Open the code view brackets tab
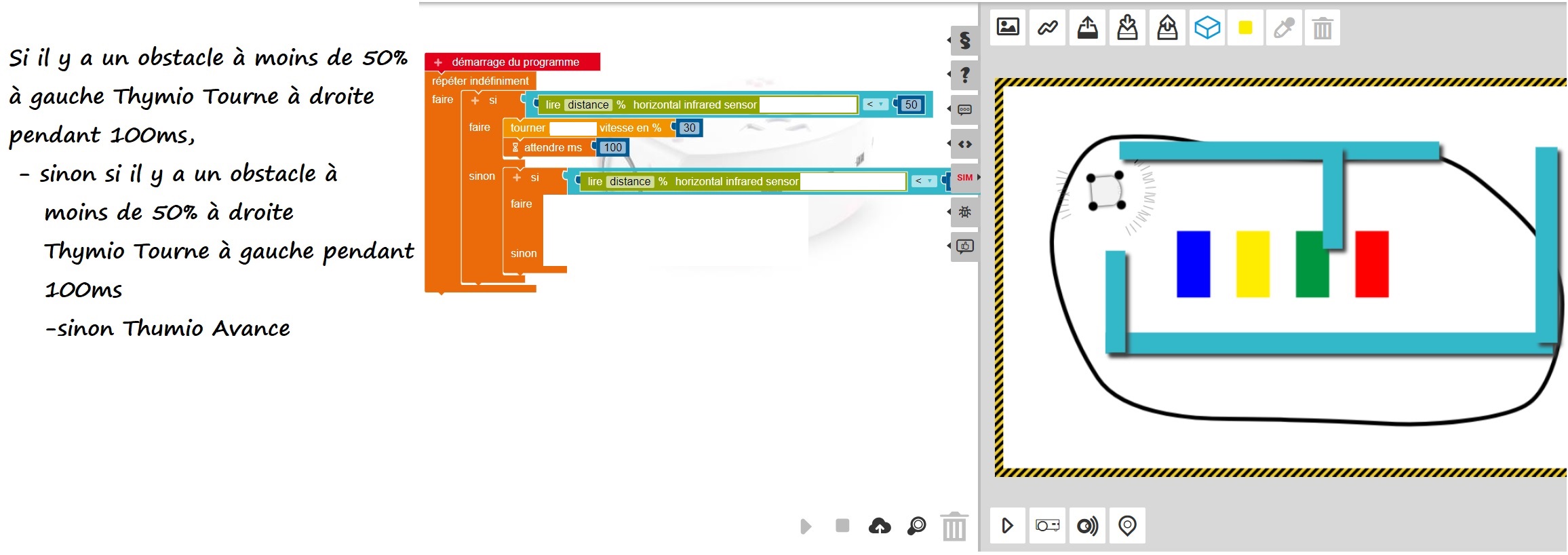This screenshot has width=1568, height=555. [x=965, y=144]
